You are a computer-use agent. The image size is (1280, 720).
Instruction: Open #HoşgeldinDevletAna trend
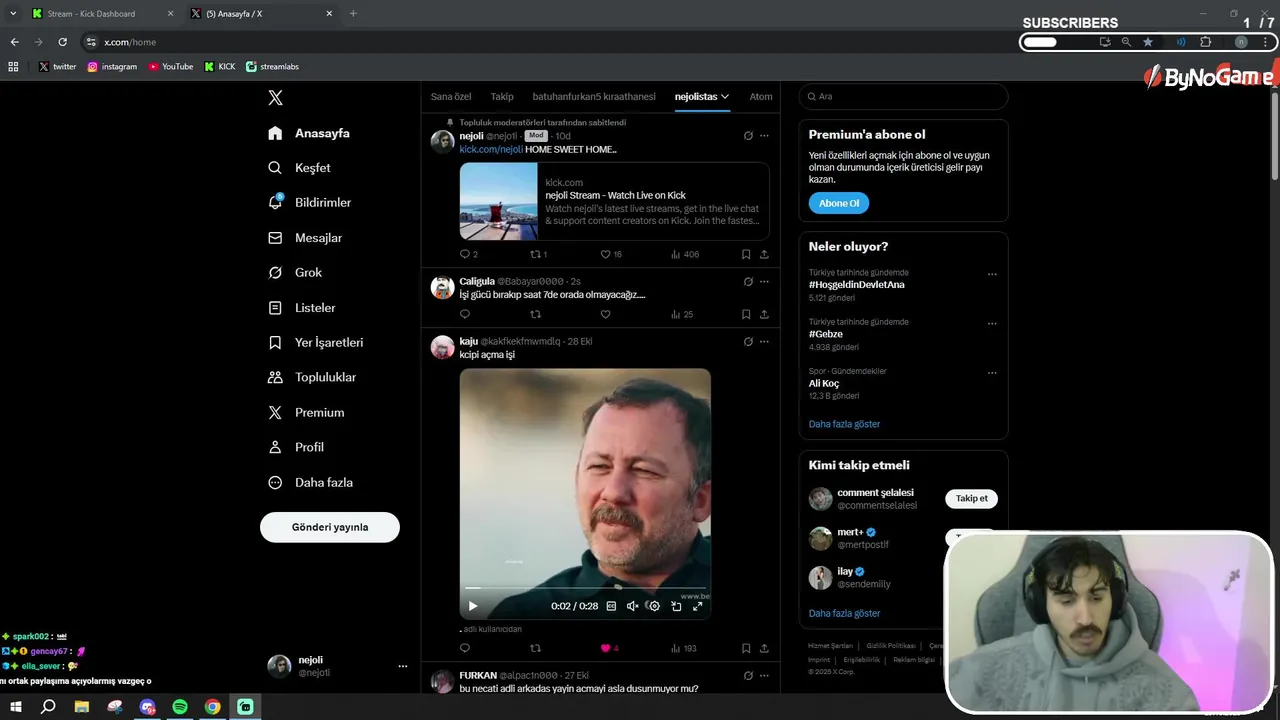pyautogui.click(x=857, y=285)
